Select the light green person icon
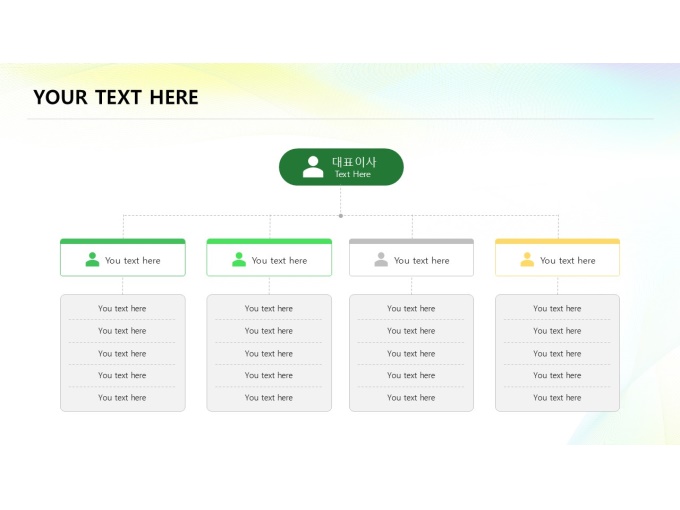 pyautogui.click(x=239, y=260)
